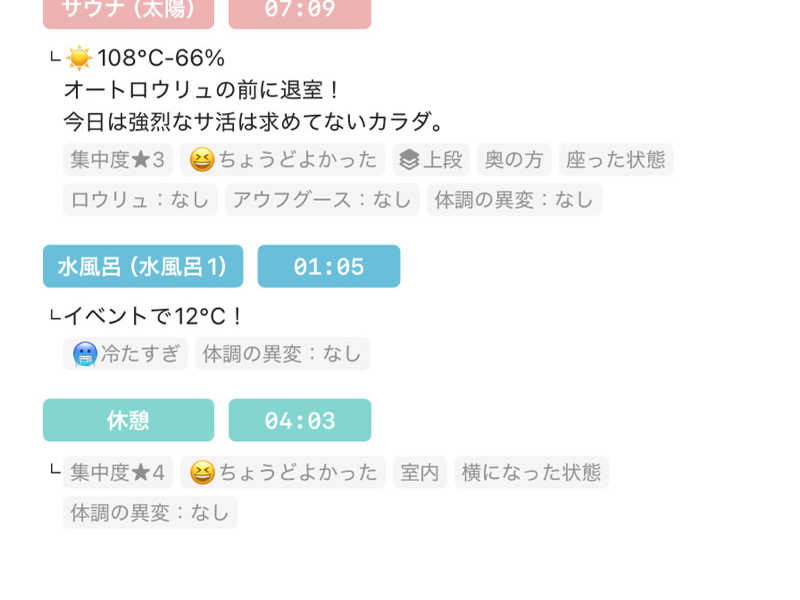This screenshot has height=600, width=800.
Task: Click the 07:09 sauna time badge
Action: (x=299, y=11)
